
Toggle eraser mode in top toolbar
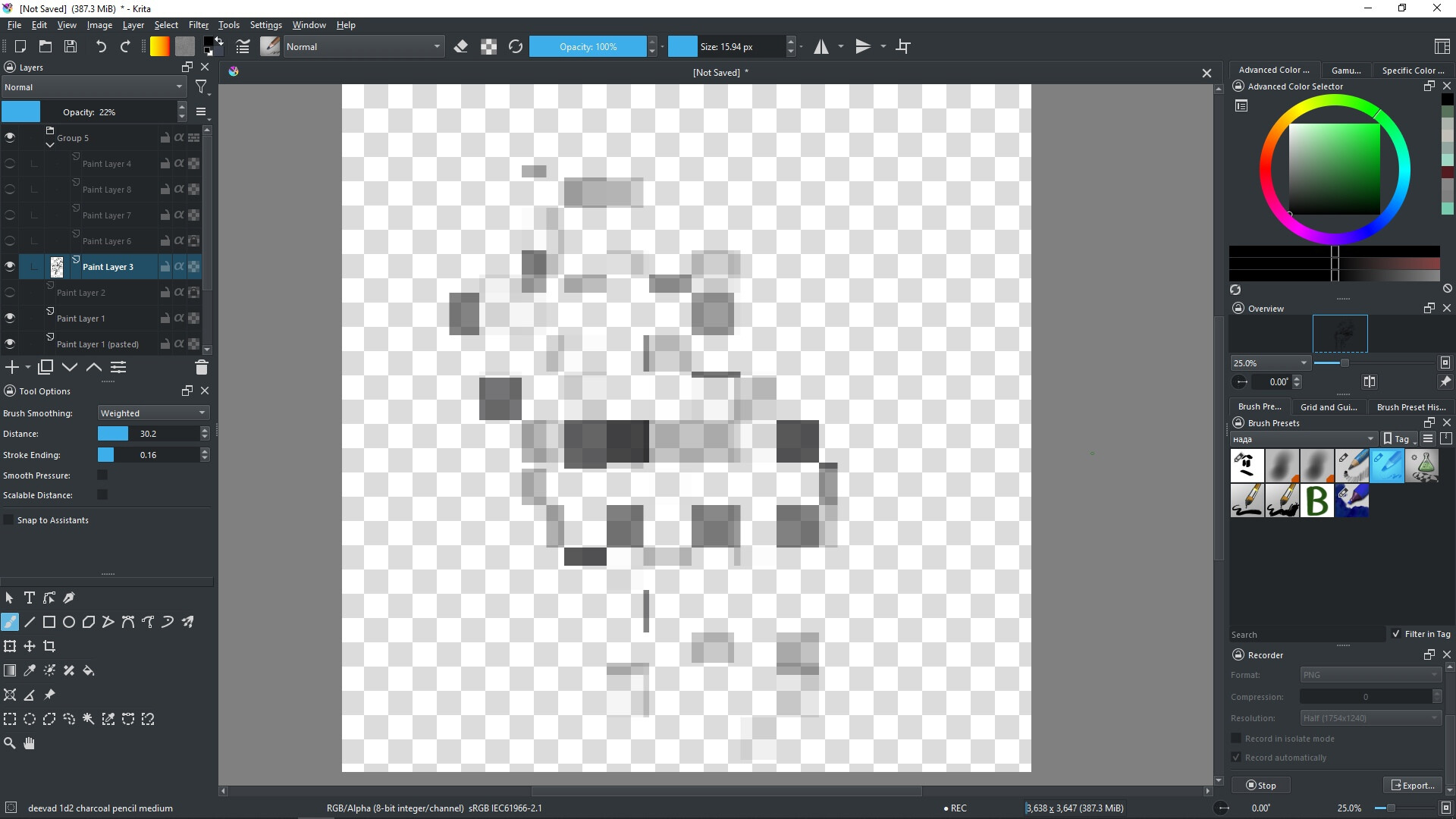pos(460,47)
